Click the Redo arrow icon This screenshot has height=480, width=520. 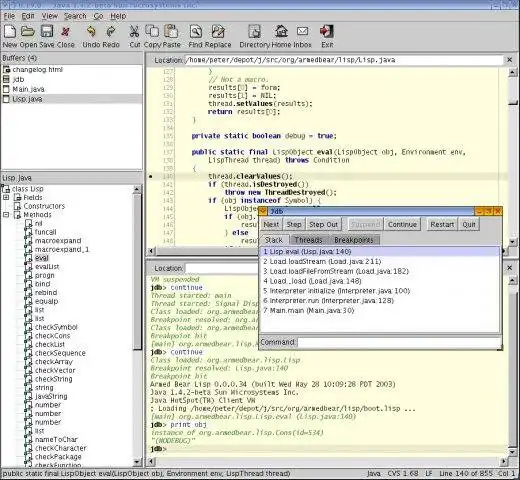[110, 31]
